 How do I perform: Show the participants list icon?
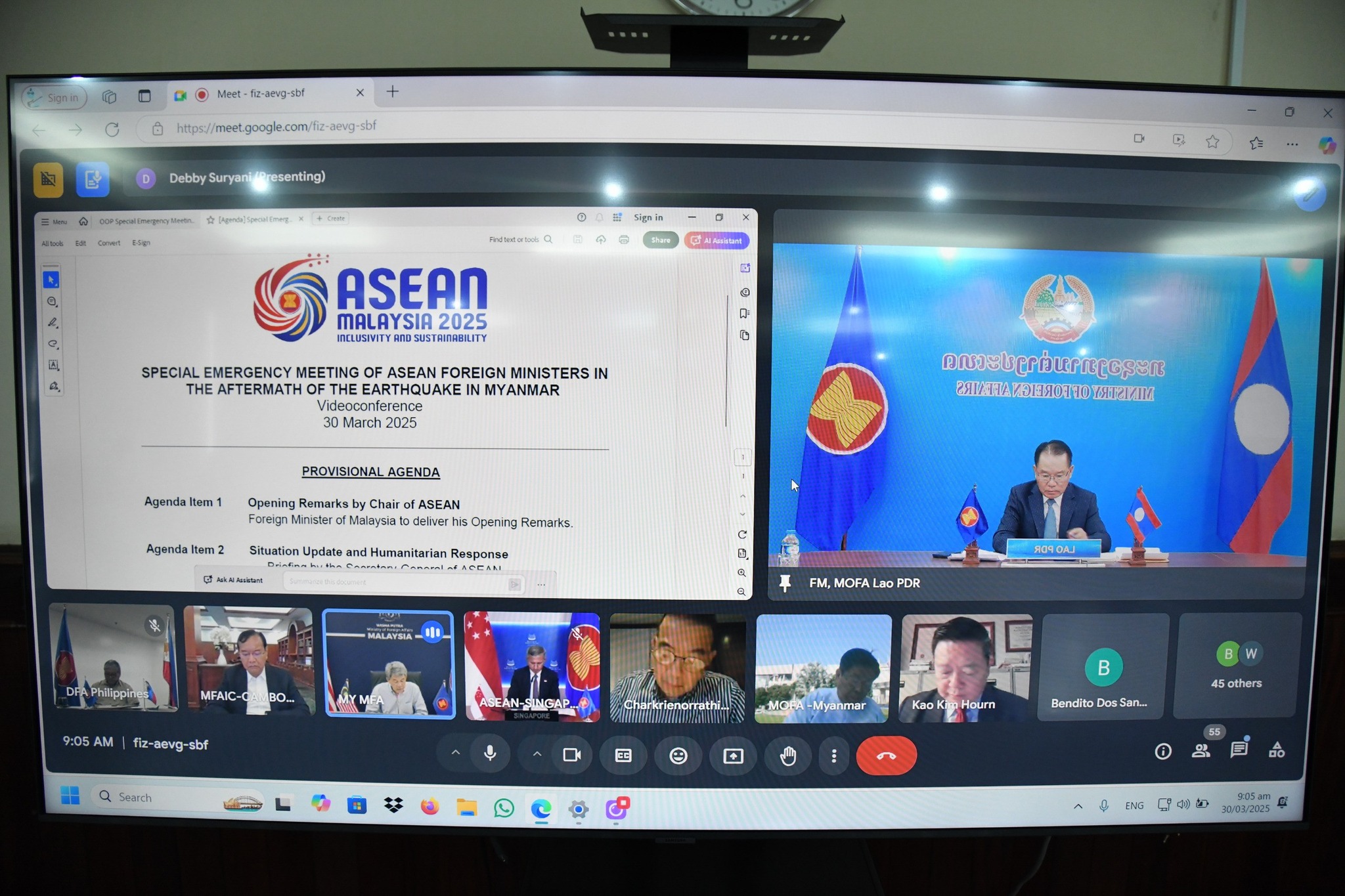(x=1201, y=750)
